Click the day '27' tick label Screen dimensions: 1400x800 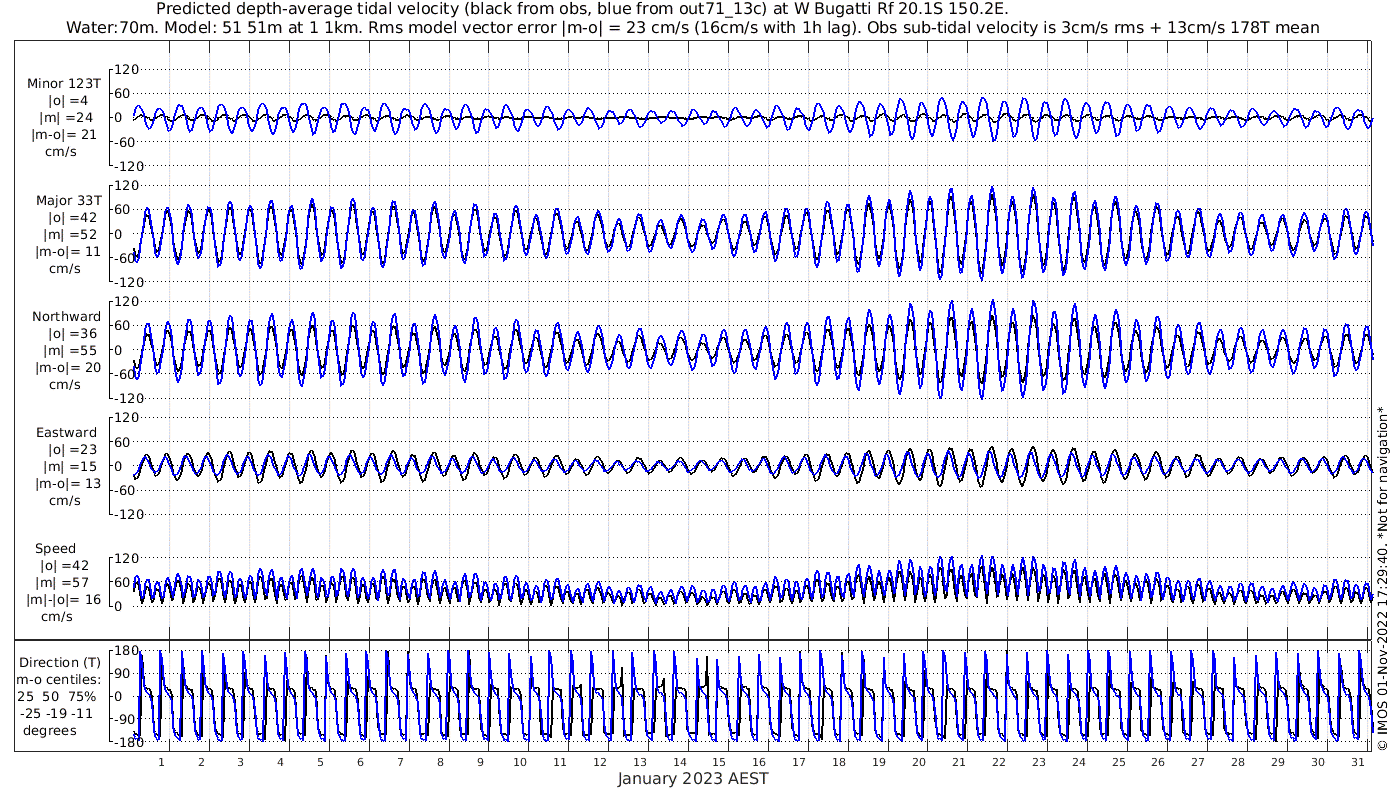[x=1197, y=762]
